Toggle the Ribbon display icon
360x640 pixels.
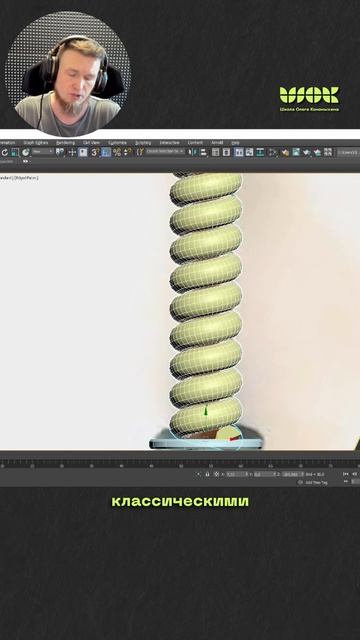239,152
